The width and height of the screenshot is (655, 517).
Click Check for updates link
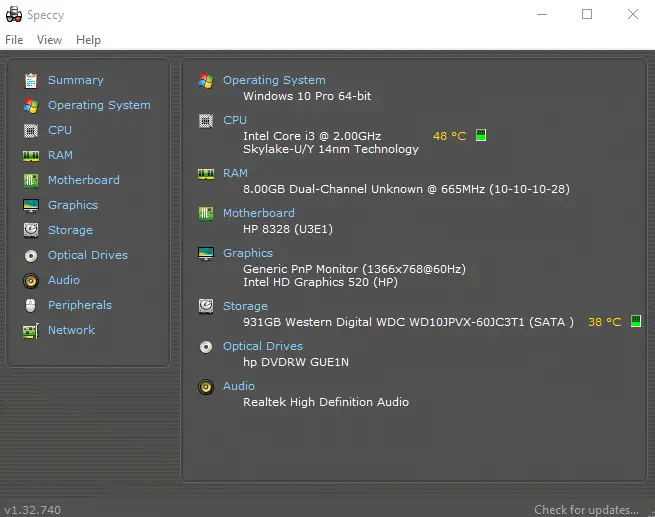point(586,510)
